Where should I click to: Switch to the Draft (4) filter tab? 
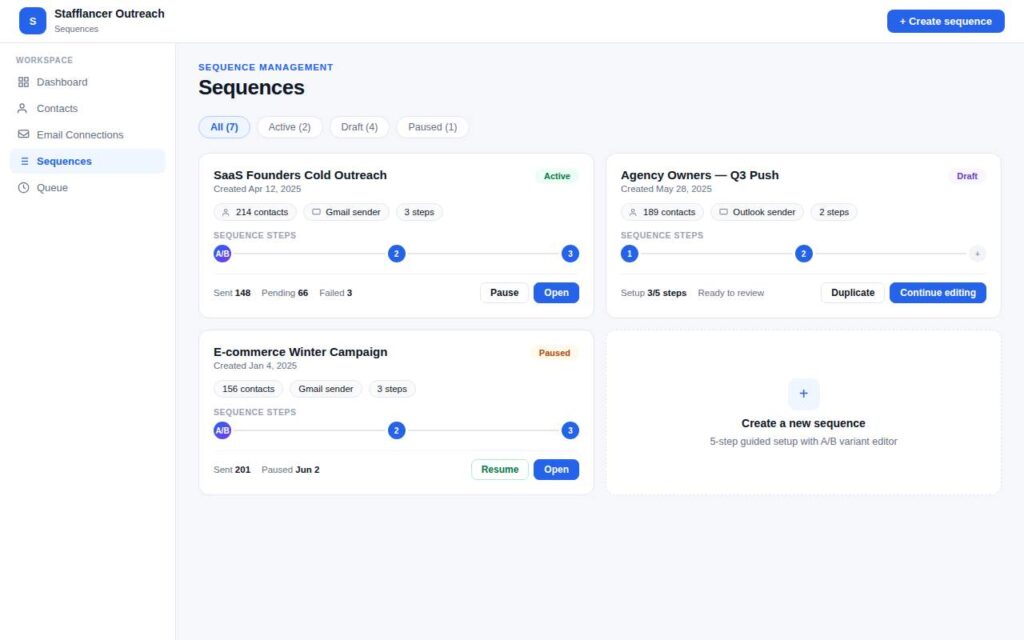(359, 127)
